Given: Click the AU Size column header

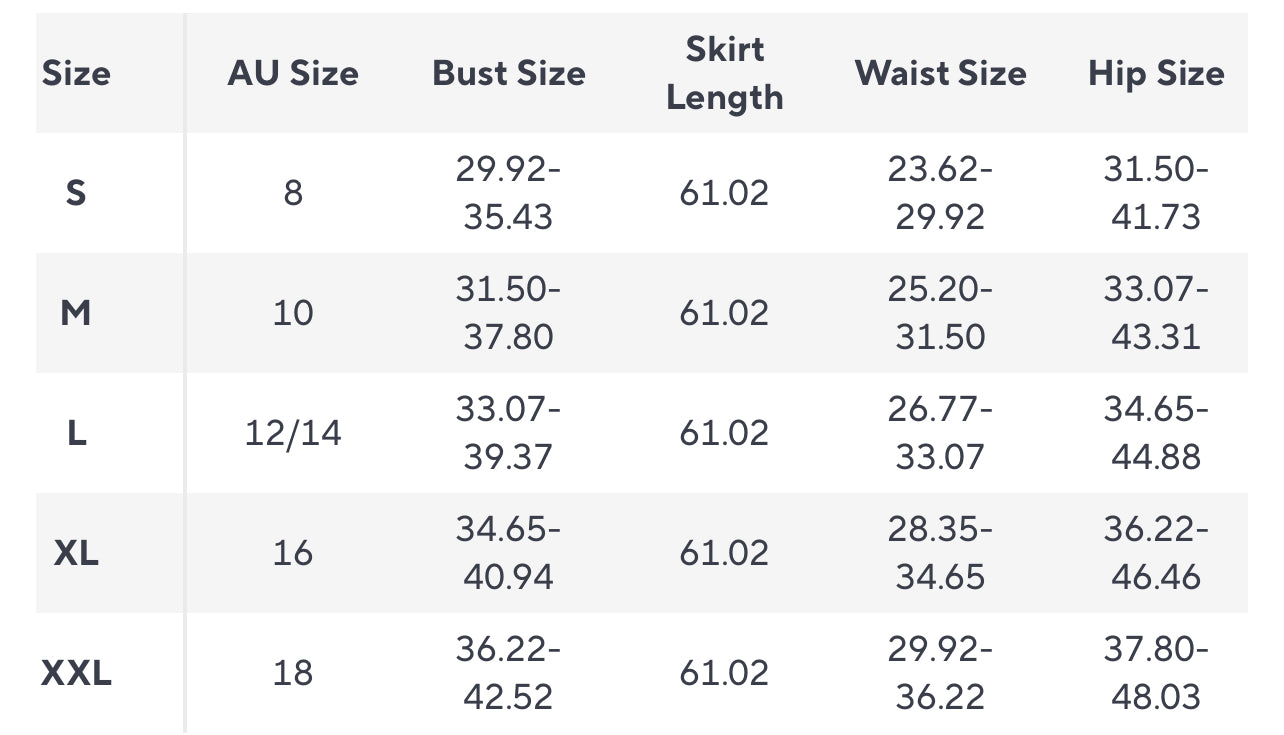Looking at the screenshot, I should [x=293, y=74].
